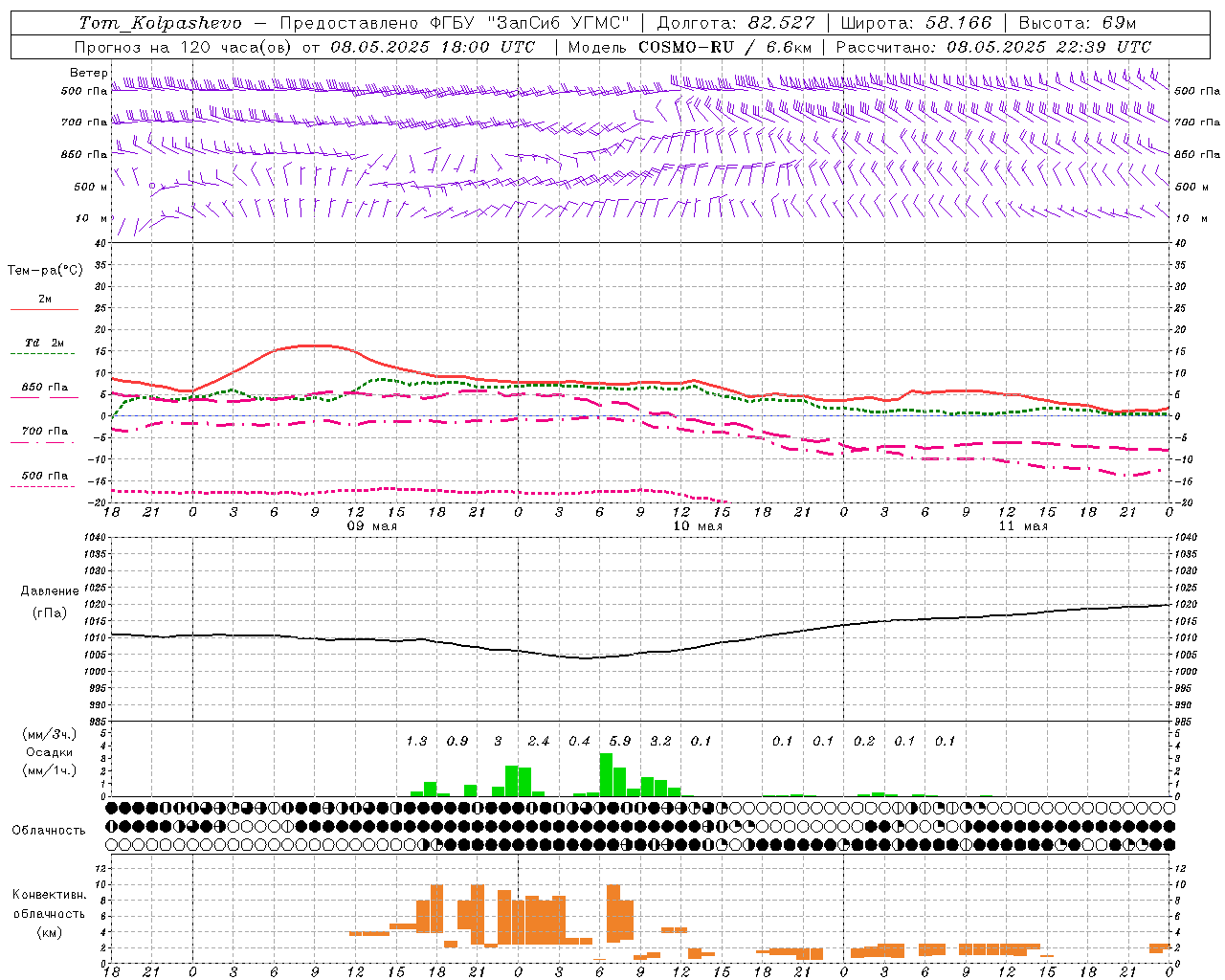The image size is (1225, 980).
Task: Click the '0.4' three-hour precipitation value
Action: (579, 741)
